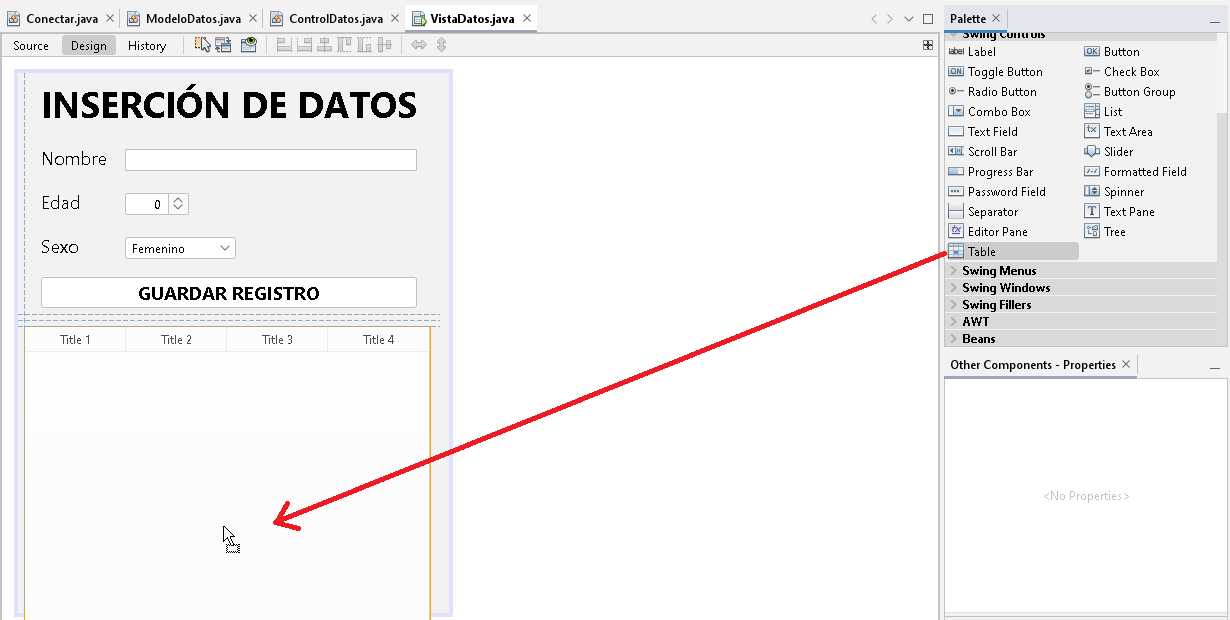This screenshot has height=620, width=1230.
Task: Expand the Swing Menus palette category
Action: point(998,271)
